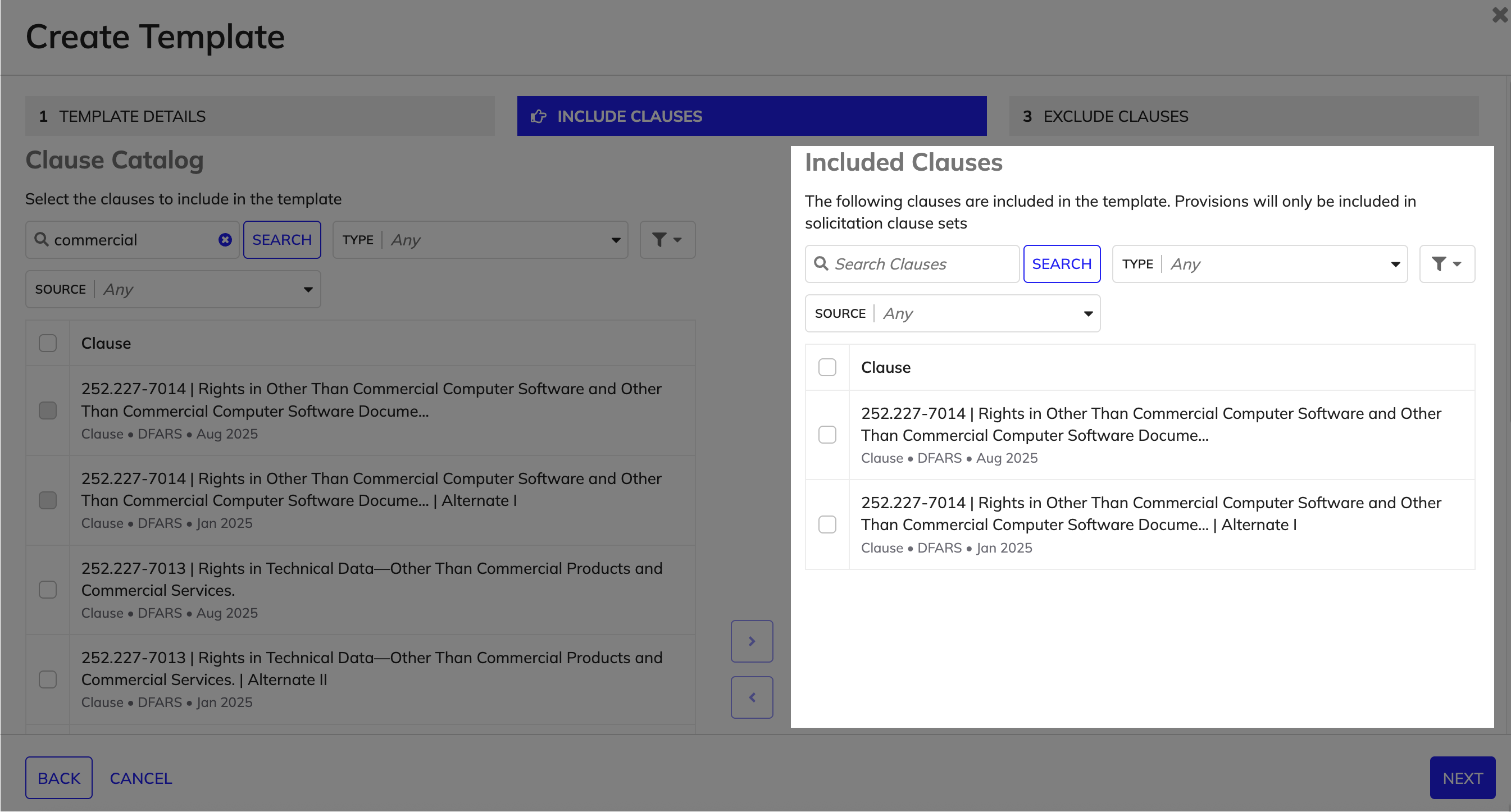Select the Include Clauses step
1511x812 pixels.
point(752,116)
